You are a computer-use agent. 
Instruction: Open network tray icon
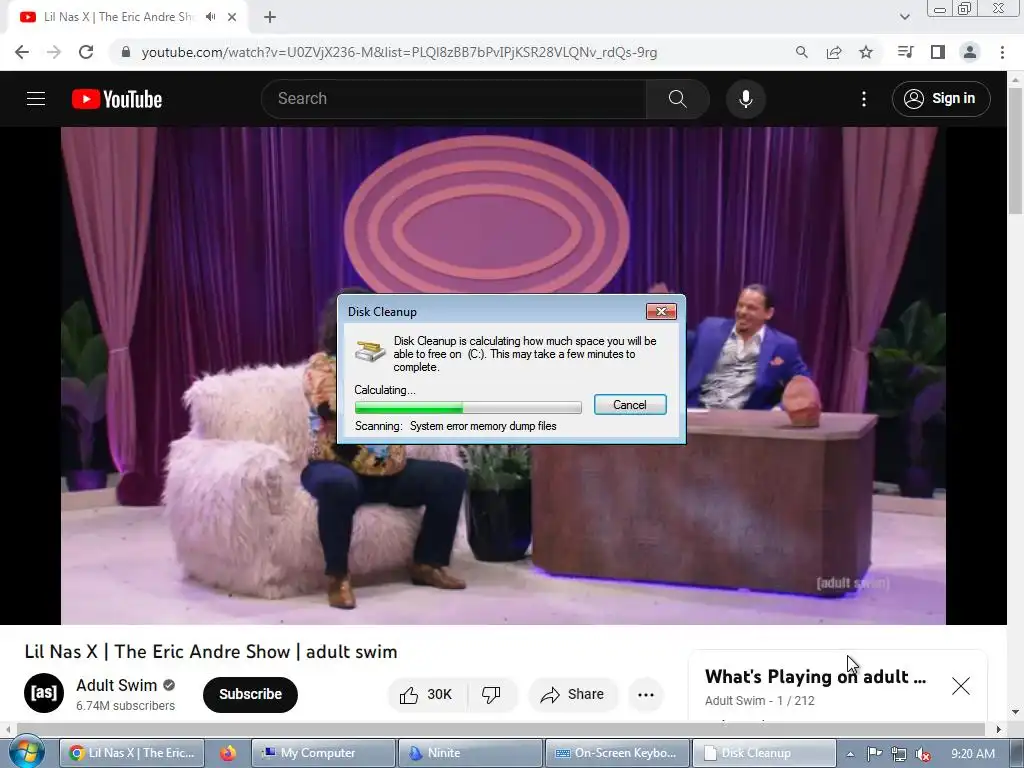(x=899, y=754)
